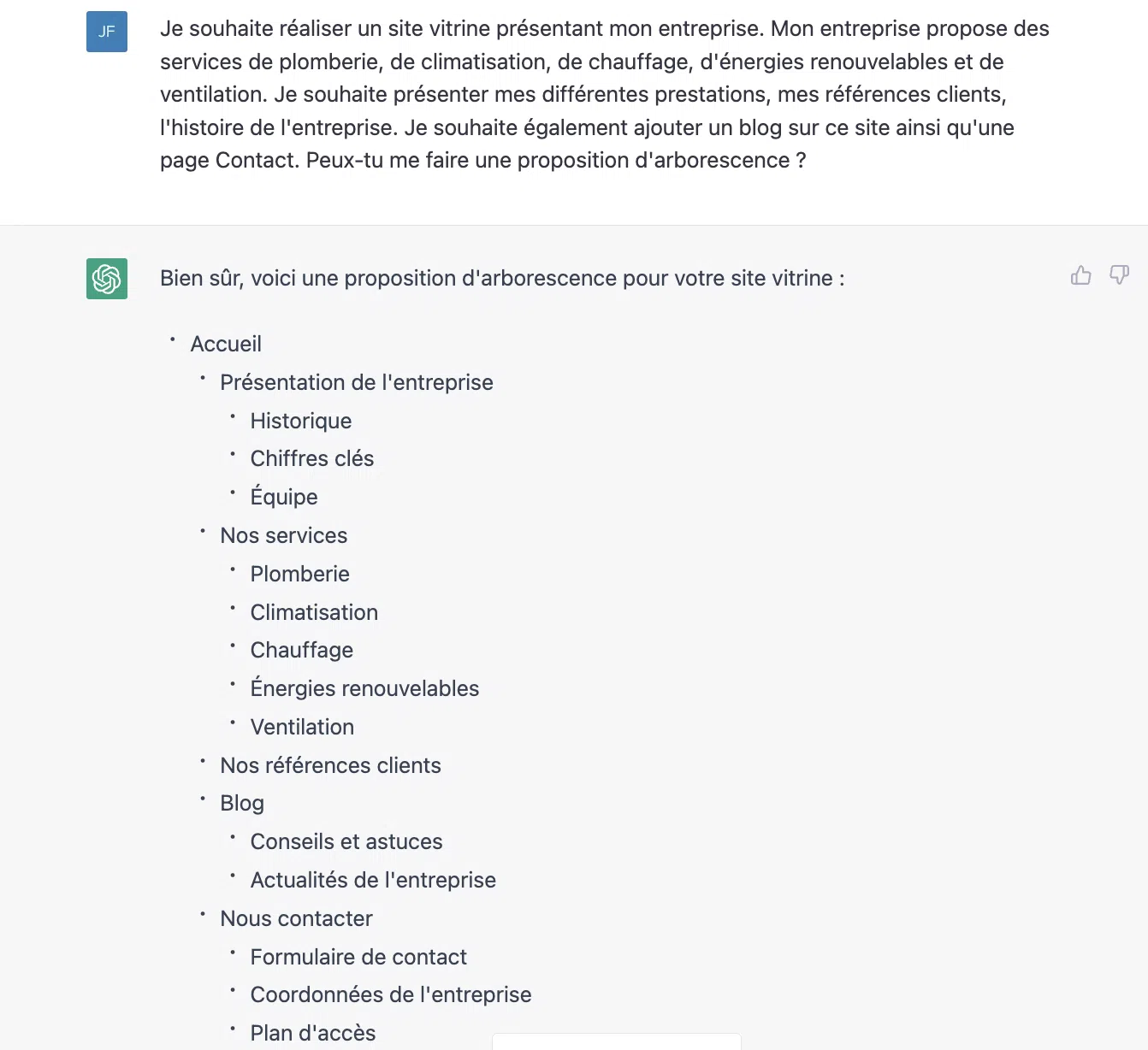Select the "Nous contacter" list item
The width and height of the screenshot is (1148, 1050).
coord(296,918)
